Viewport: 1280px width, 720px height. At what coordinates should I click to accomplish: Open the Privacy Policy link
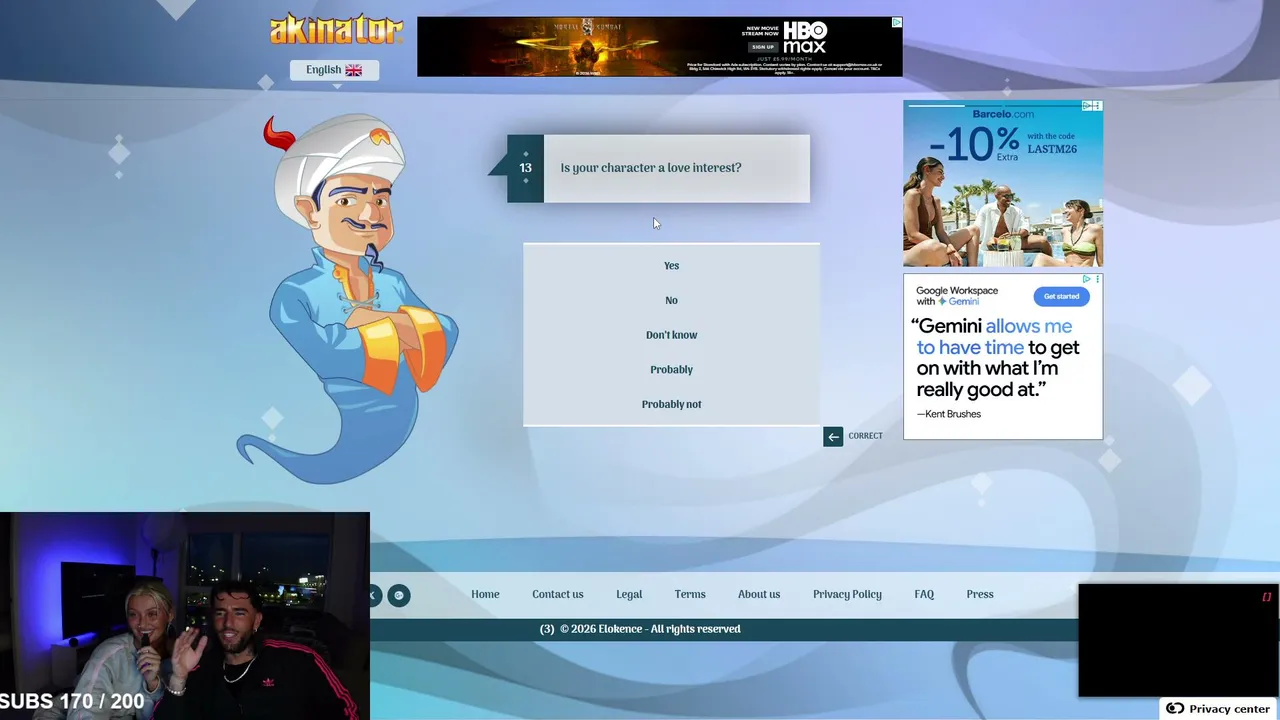pos(847,594)
